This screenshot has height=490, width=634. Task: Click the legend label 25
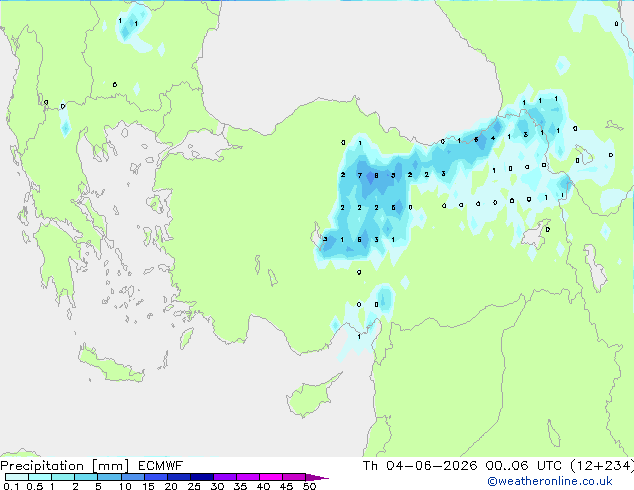click(194, 486)
